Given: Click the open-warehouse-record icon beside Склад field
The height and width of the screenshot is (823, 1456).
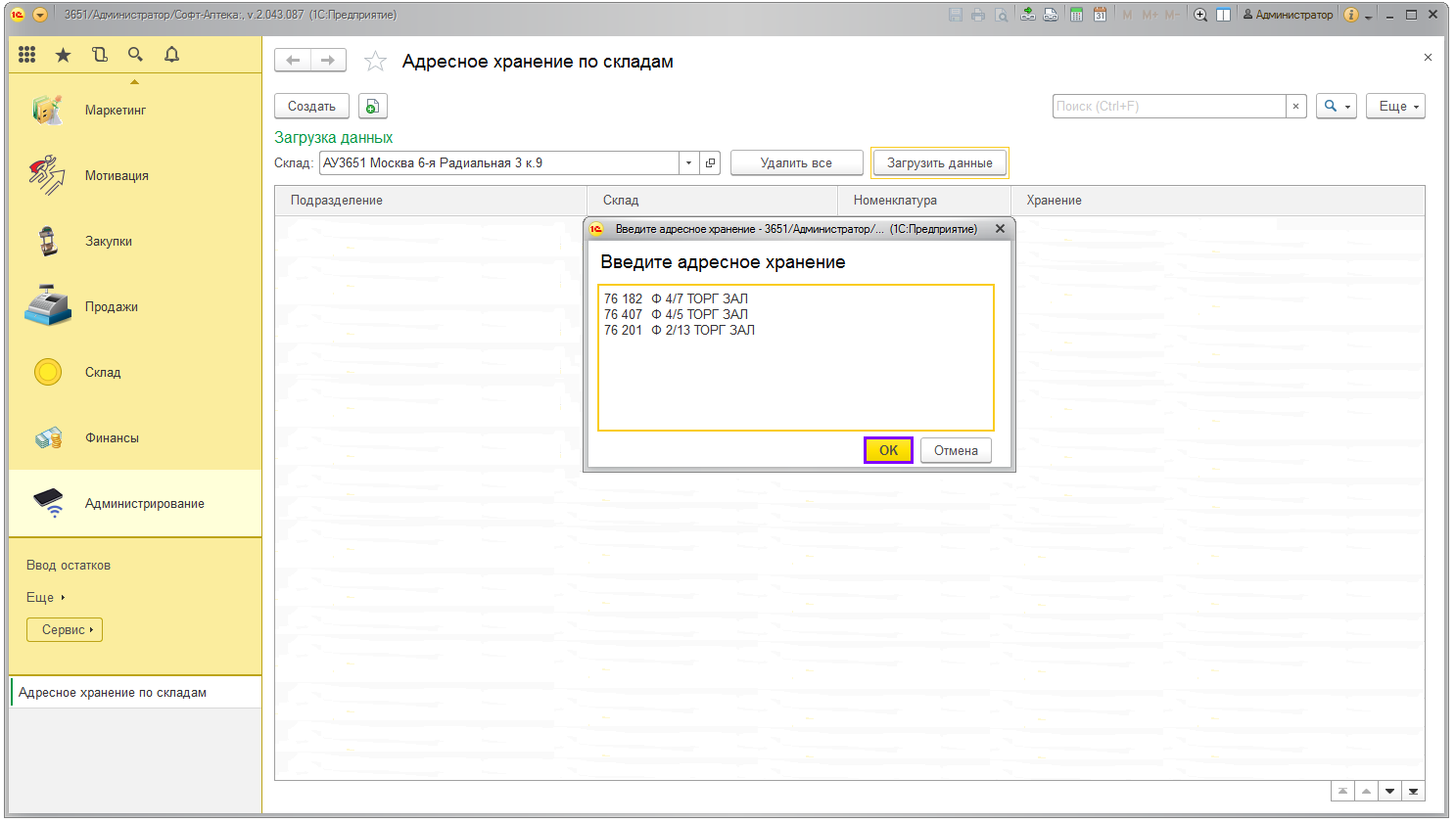Looking at the screenshot, I should (x=711, y=163).
